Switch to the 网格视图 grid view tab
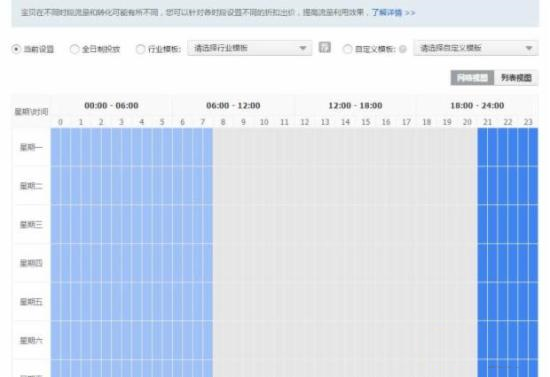Image resolution: width=550 pixels, height=377 pixels. click(472, 78)
